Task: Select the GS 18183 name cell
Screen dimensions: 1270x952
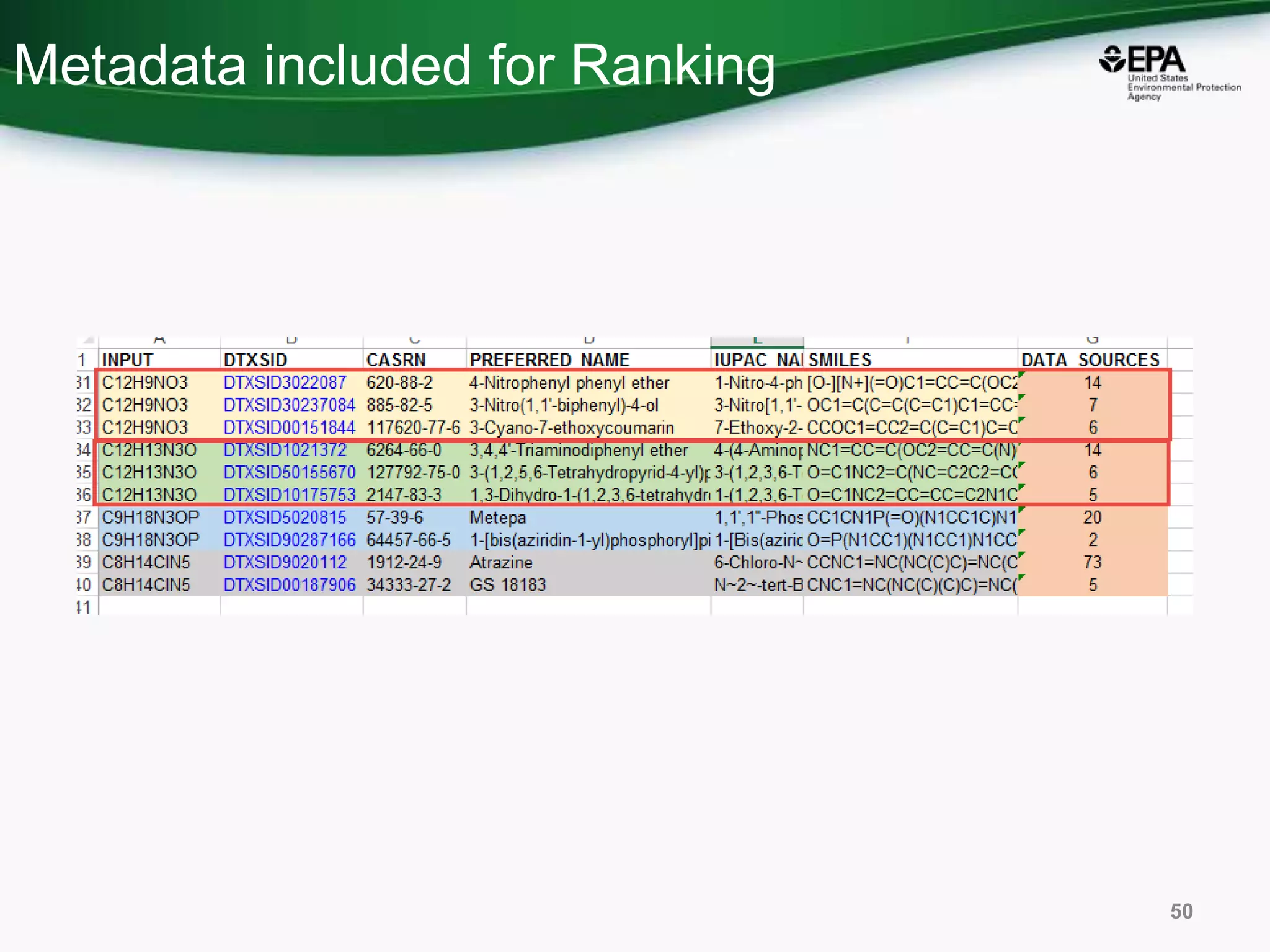Action: (588, 584)
